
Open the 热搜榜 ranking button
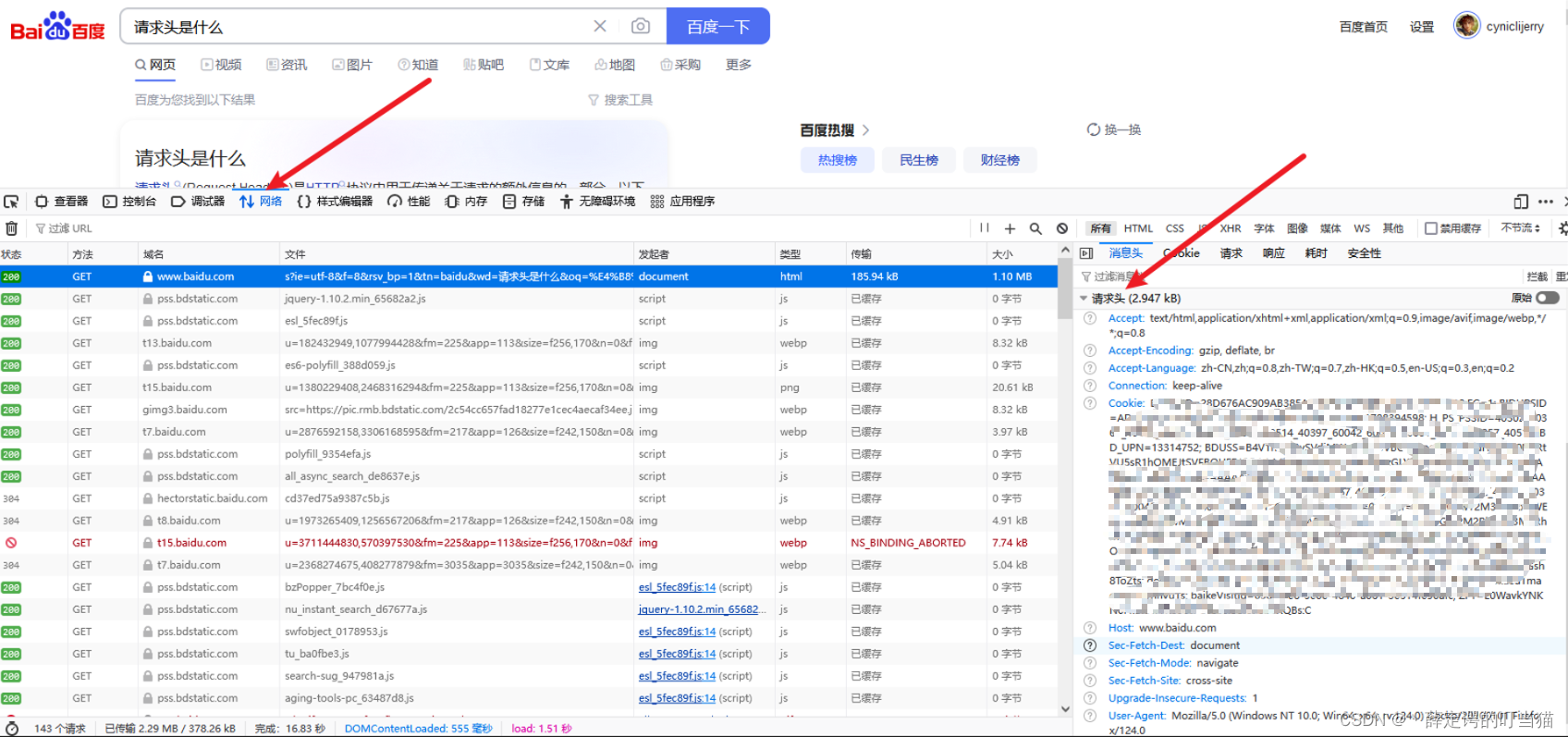click(838, 160)
